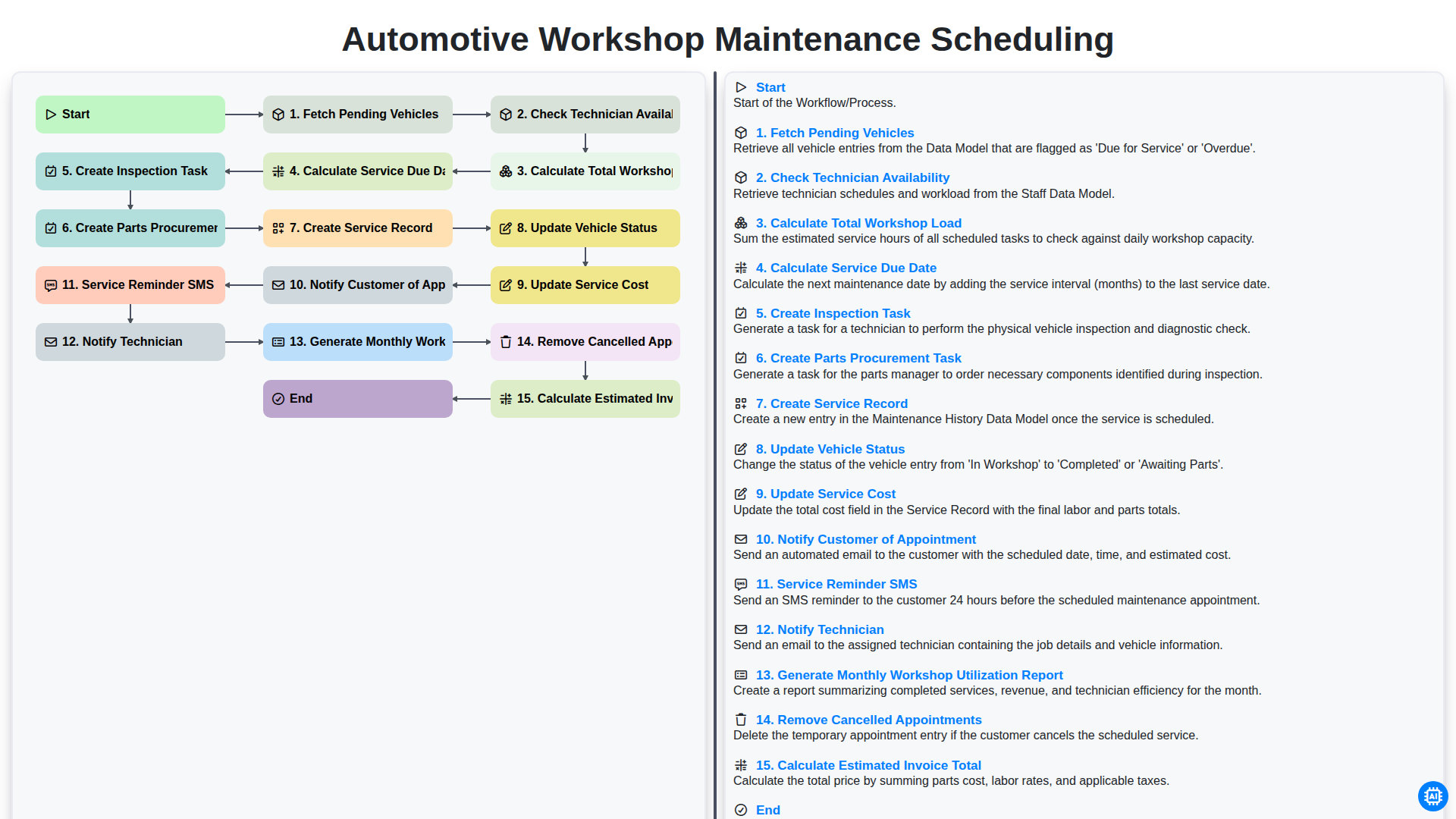Open the 10. Notify Customer of Appointment link
The height and width of the screenshot is (819, 1456).
(x=866, y=539)
